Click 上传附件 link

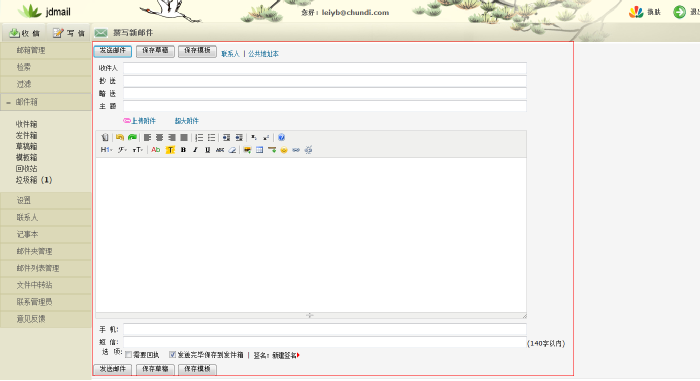tap(143, 121)
